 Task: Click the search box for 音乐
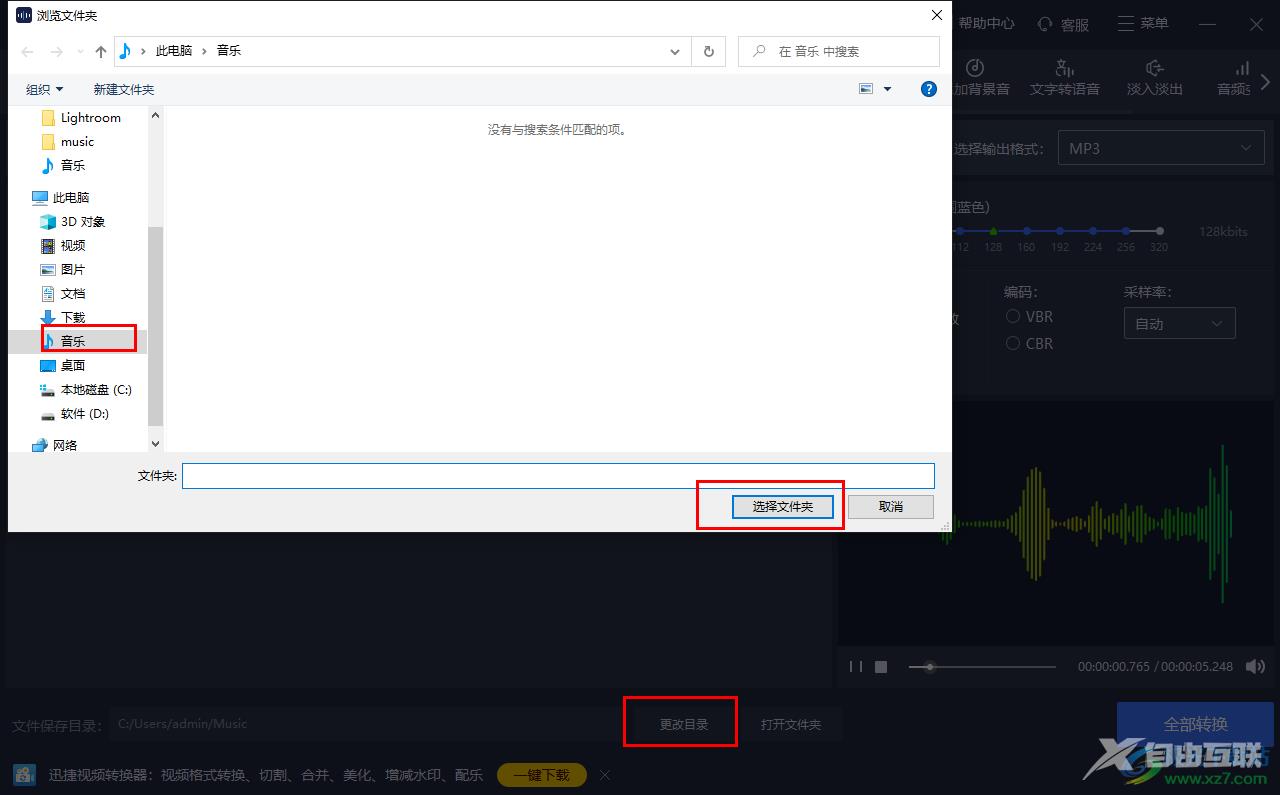[839, 51]
